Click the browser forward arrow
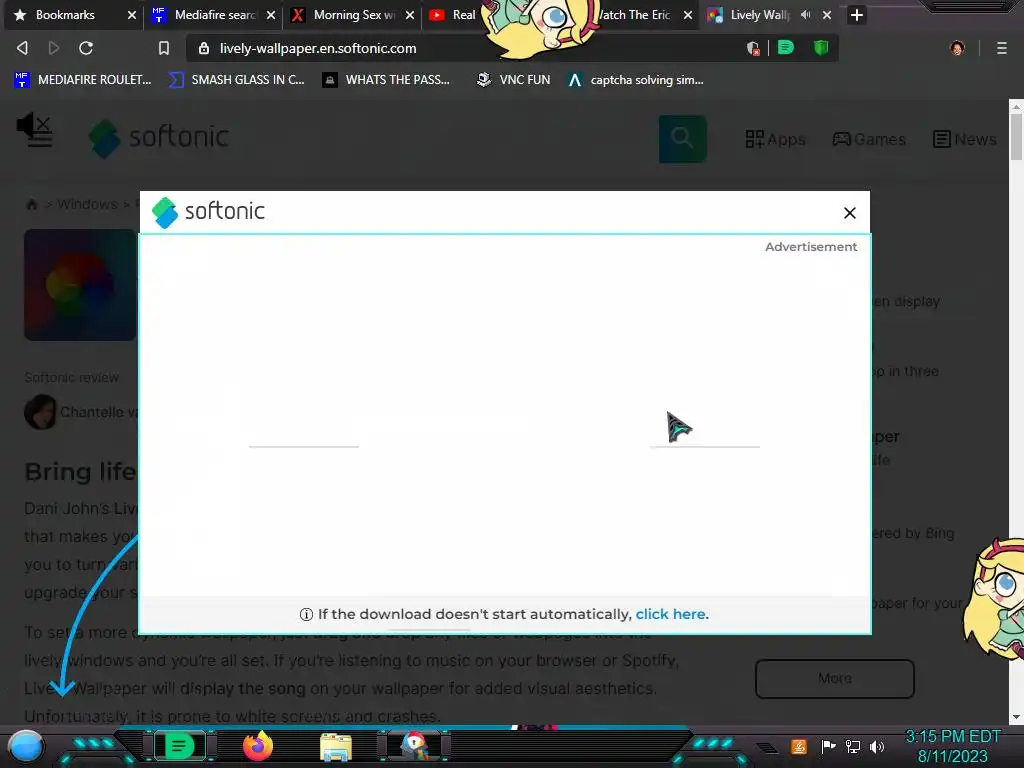 pos(54,48)
